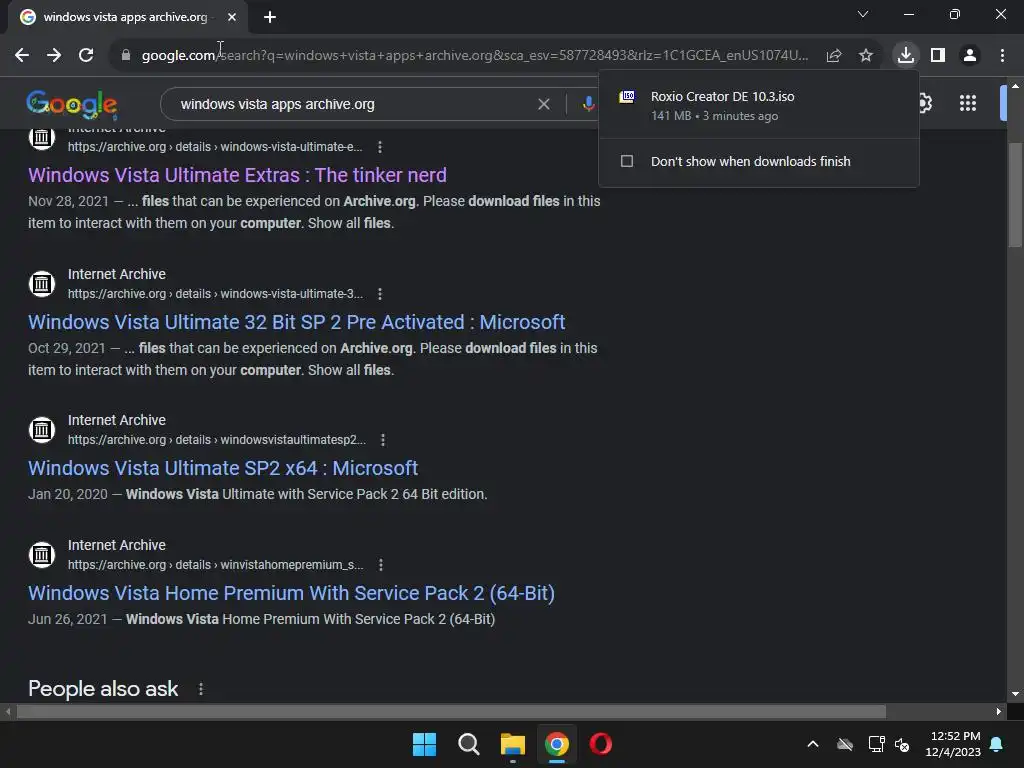Screen dimensions: 1024x768
Task: Start voice search with microphone
Action: point(588,104)
